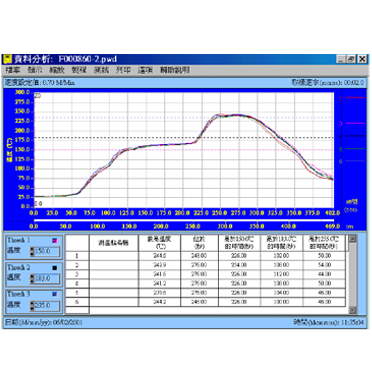Image resolution: width=372 pixels, height=372 pixels.
Task: Click the table scrollbar down arrow
Action: tap(352, 310)
